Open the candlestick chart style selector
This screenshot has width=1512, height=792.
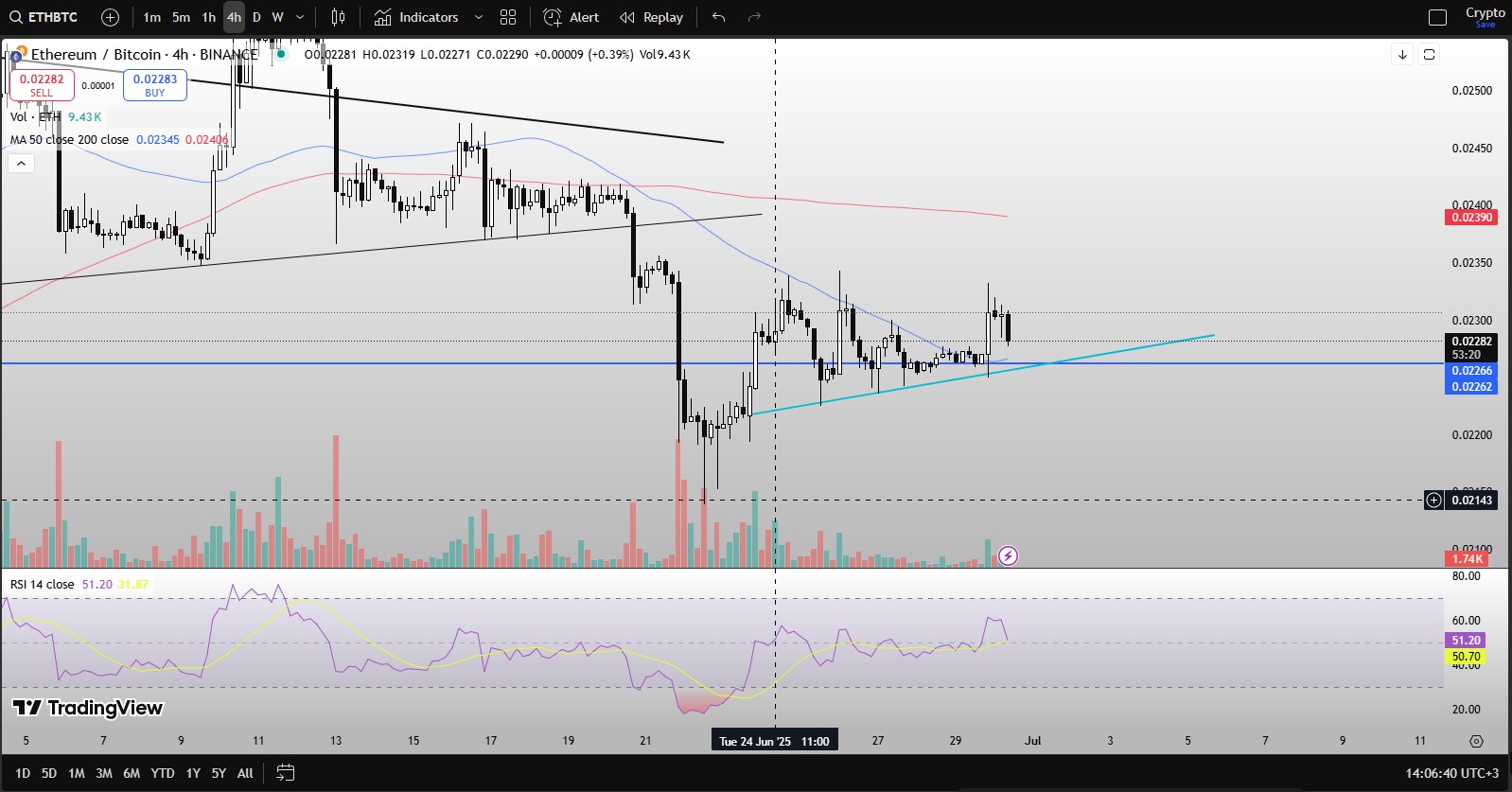338,17
